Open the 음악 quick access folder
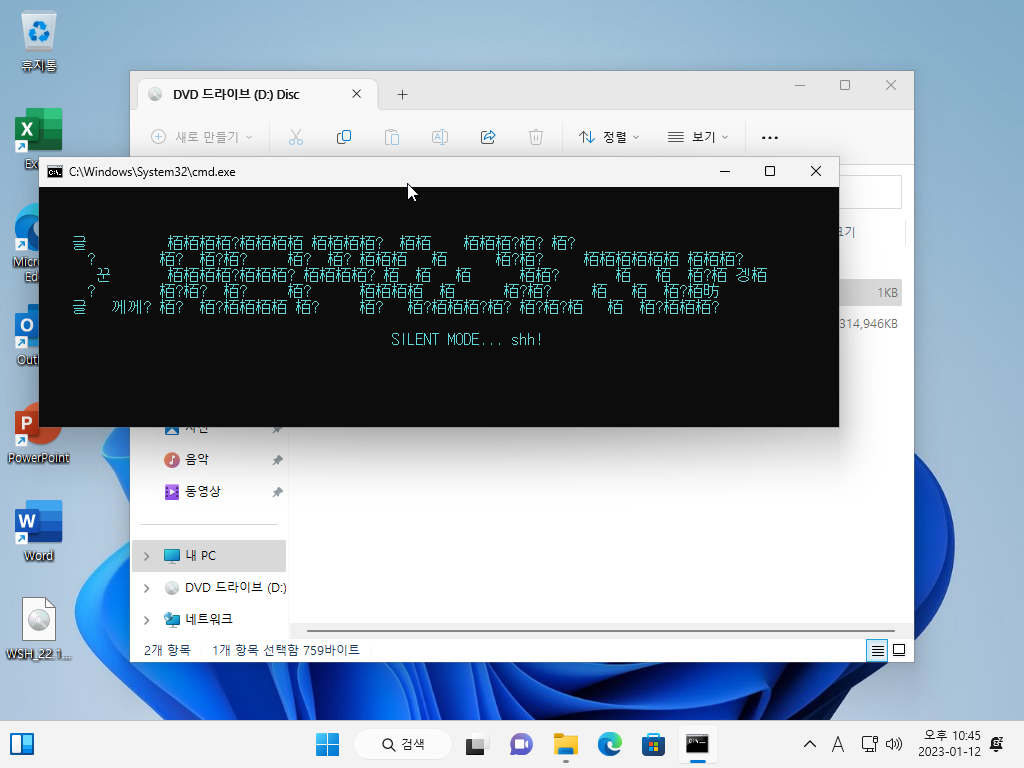Image resolution: width=1024 pixels, height=768 pixels. (197, 460)
